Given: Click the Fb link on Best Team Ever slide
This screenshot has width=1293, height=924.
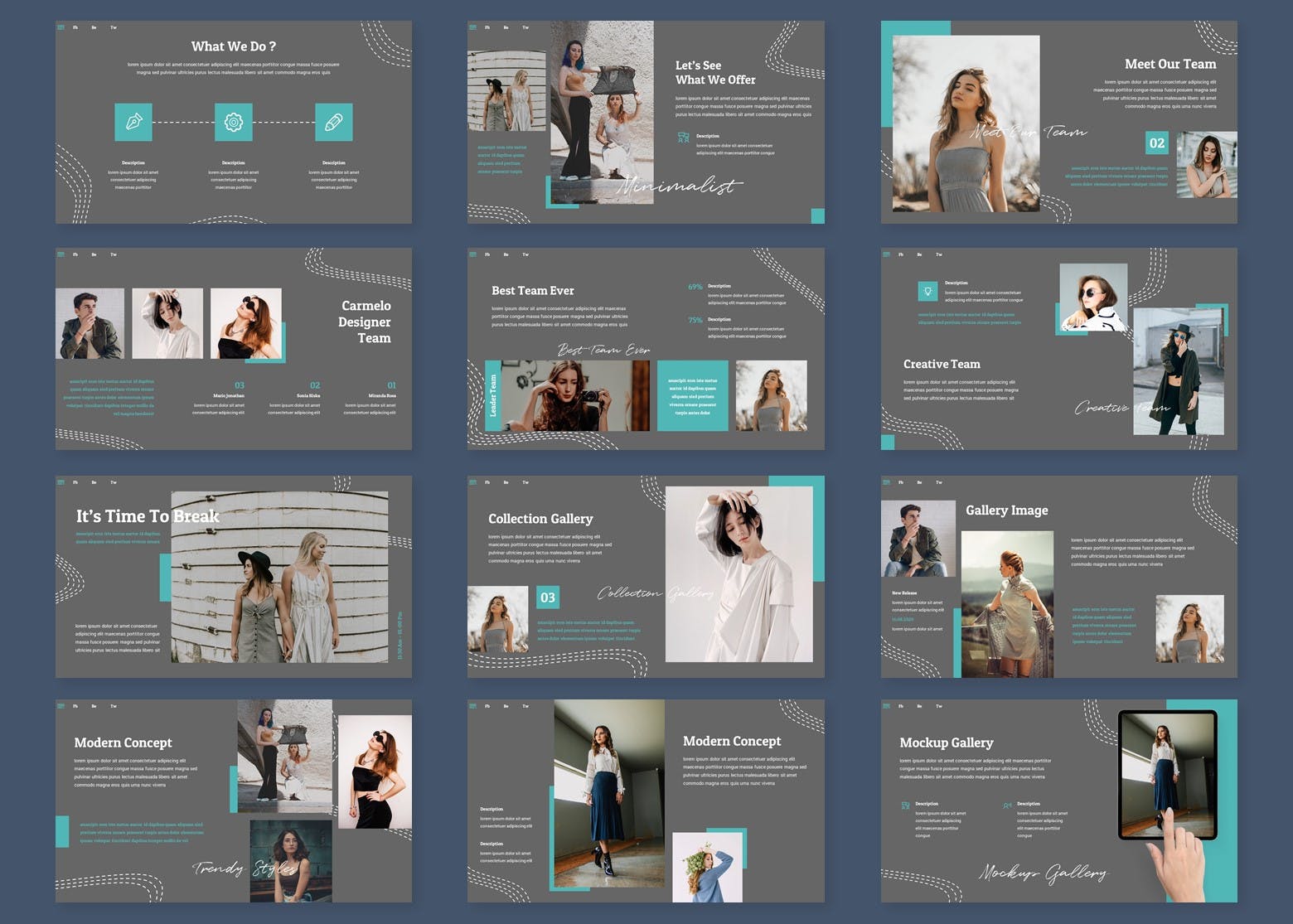Looking at the screenshot, I should click(x=487, y=254).
